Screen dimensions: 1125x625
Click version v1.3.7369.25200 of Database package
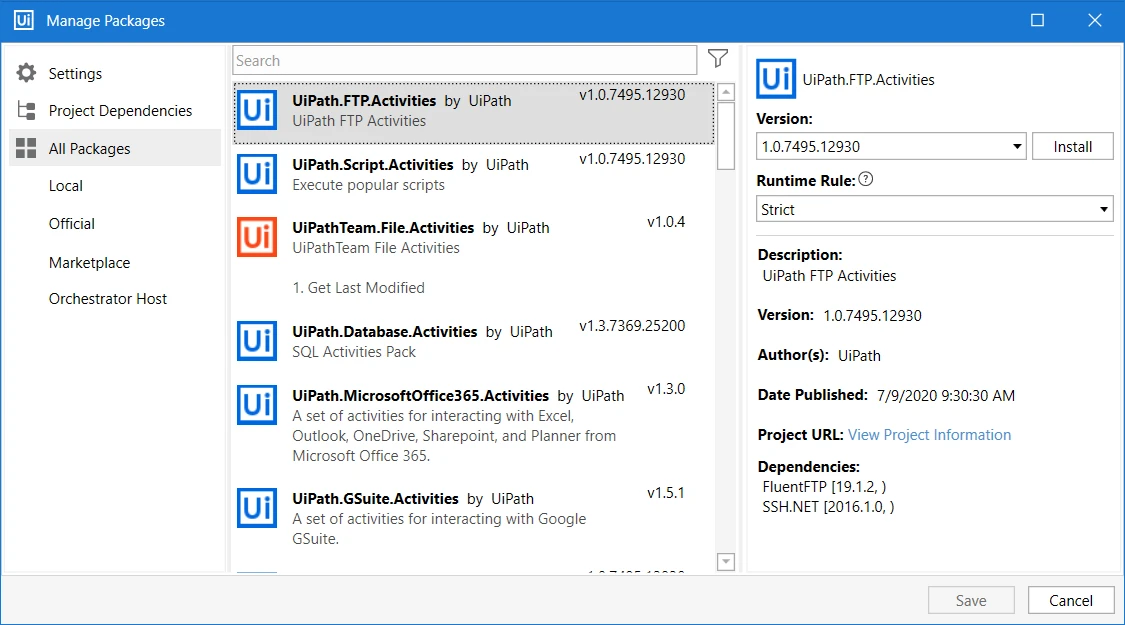(632, 326)
